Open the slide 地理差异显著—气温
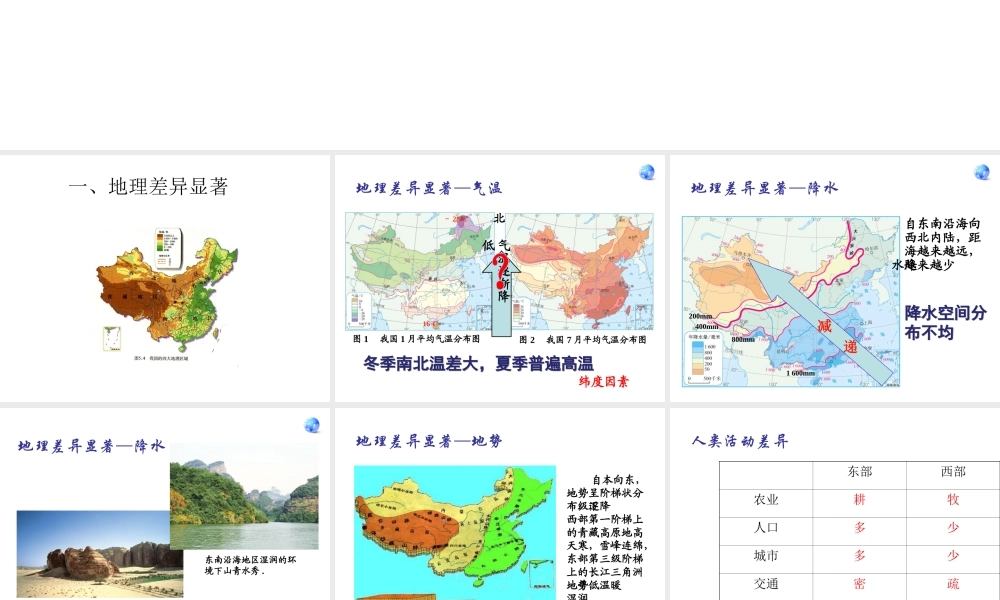Screen dimensions: 1000x600 499,278
